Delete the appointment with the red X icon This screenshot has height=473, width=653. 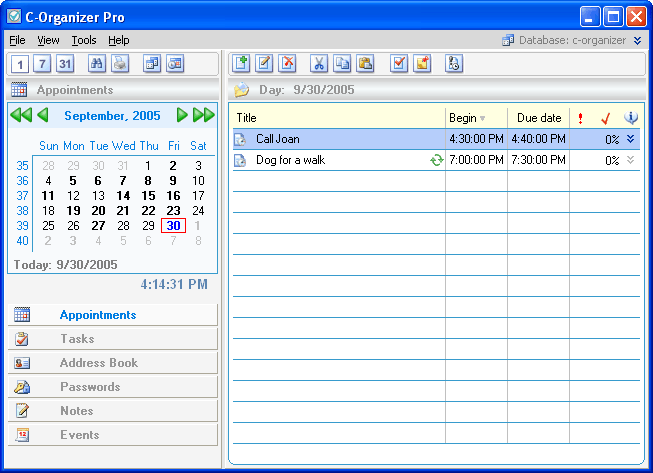(x=287, y=64)
